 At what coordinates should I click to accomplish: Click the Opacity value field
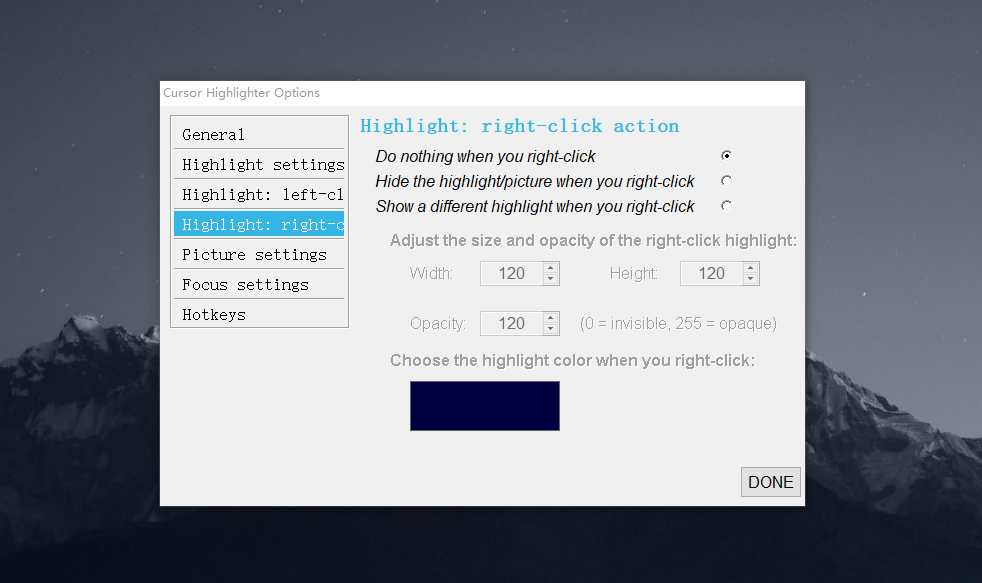512,324
